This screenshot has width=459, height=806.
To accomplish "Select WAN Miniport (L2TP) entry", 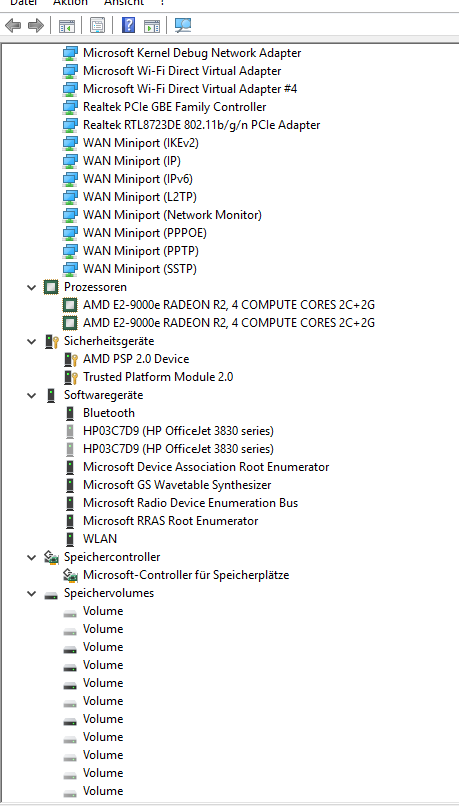I will coord(140,197).
